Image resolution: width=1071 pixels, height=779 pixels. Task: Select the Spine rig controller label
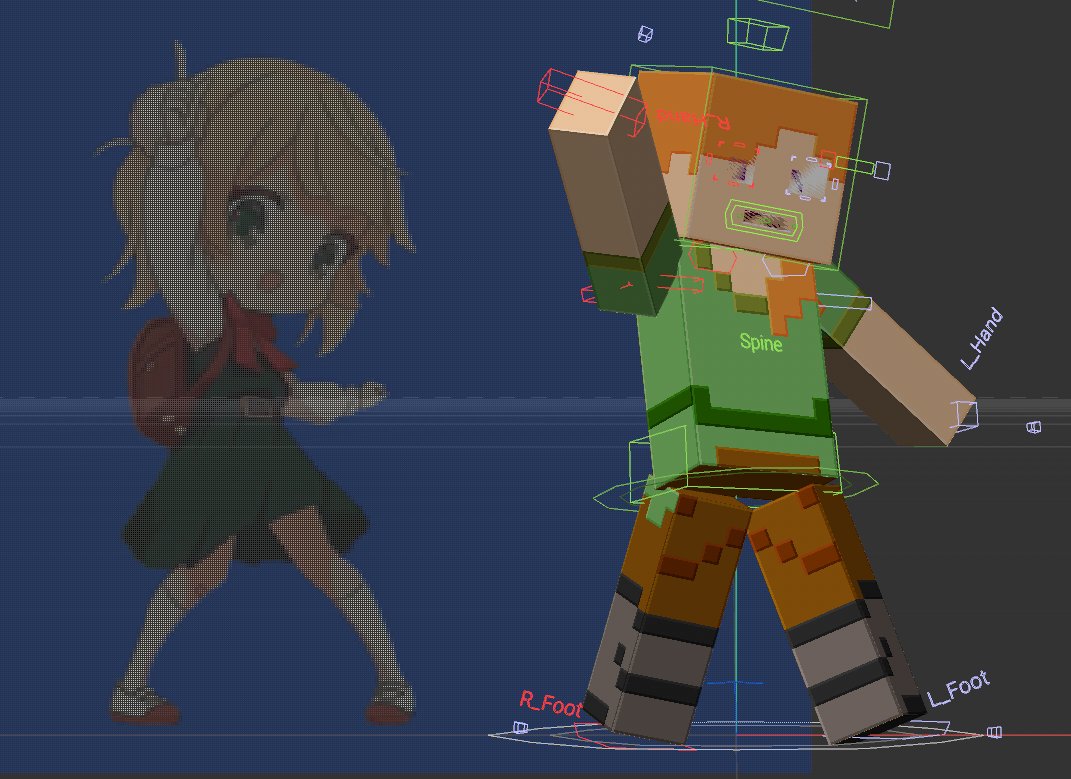point(761,342)
